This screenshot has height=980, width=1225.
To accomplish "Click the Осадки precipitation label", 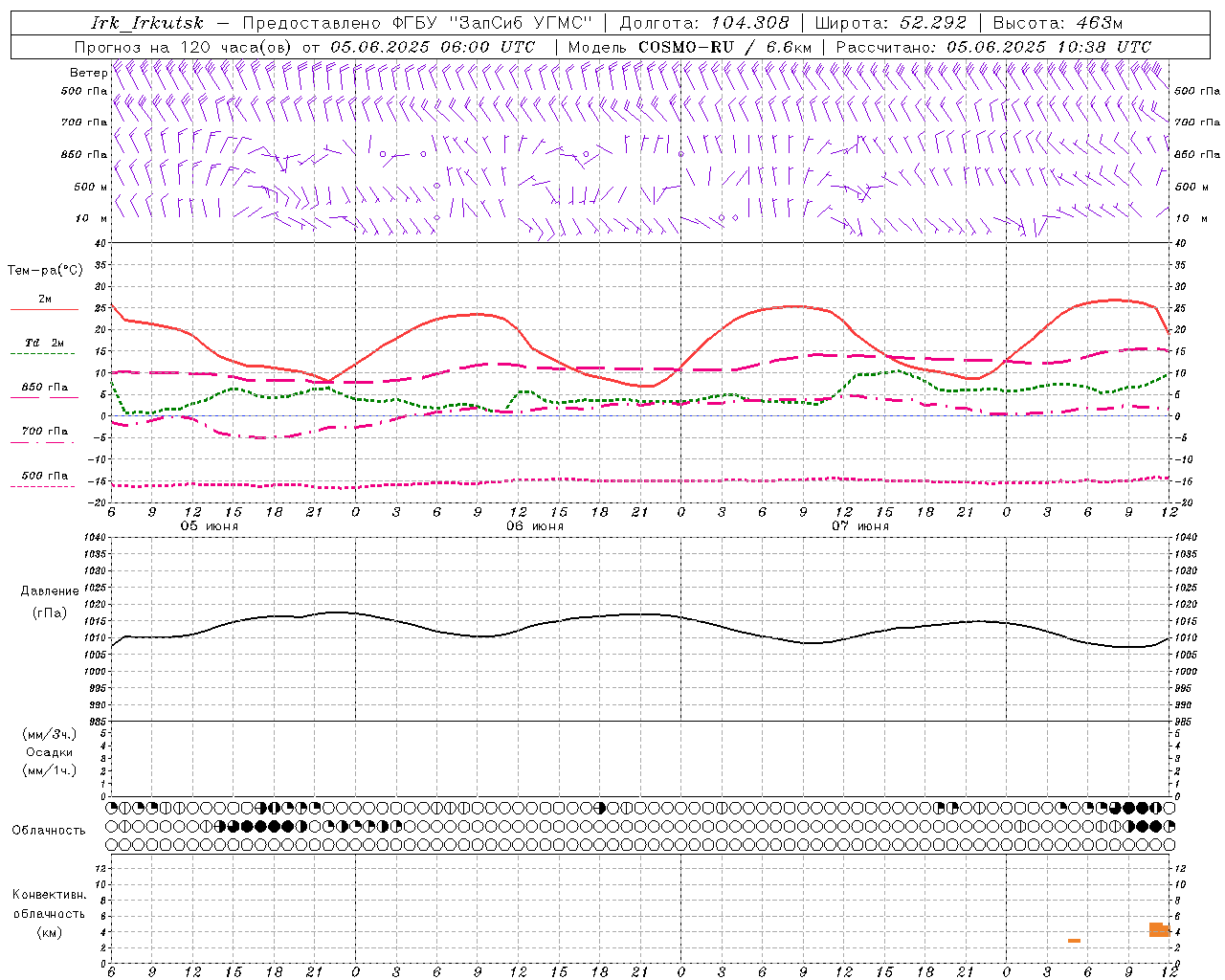I will point(49,752).
